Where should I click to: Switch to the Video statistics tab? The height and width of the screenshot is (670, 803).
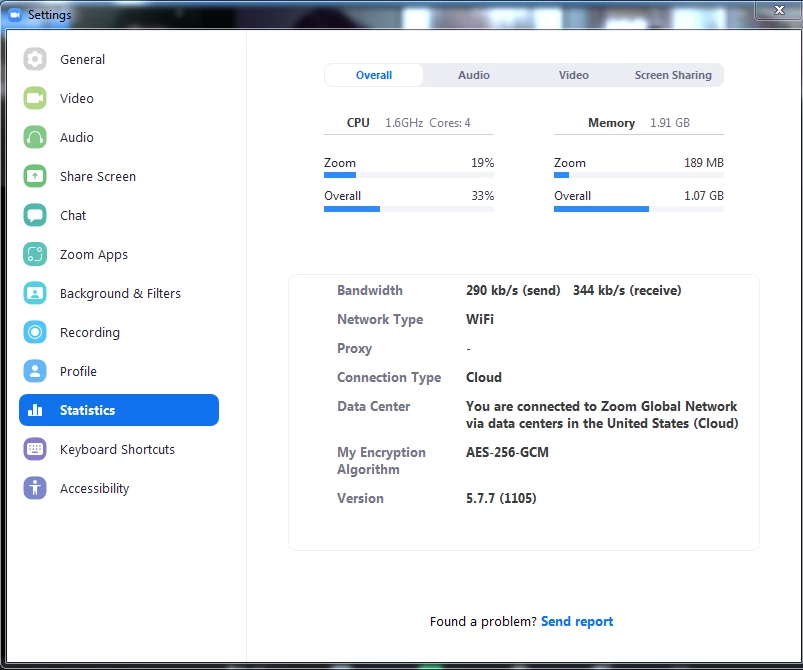click(x=574, y=75)
